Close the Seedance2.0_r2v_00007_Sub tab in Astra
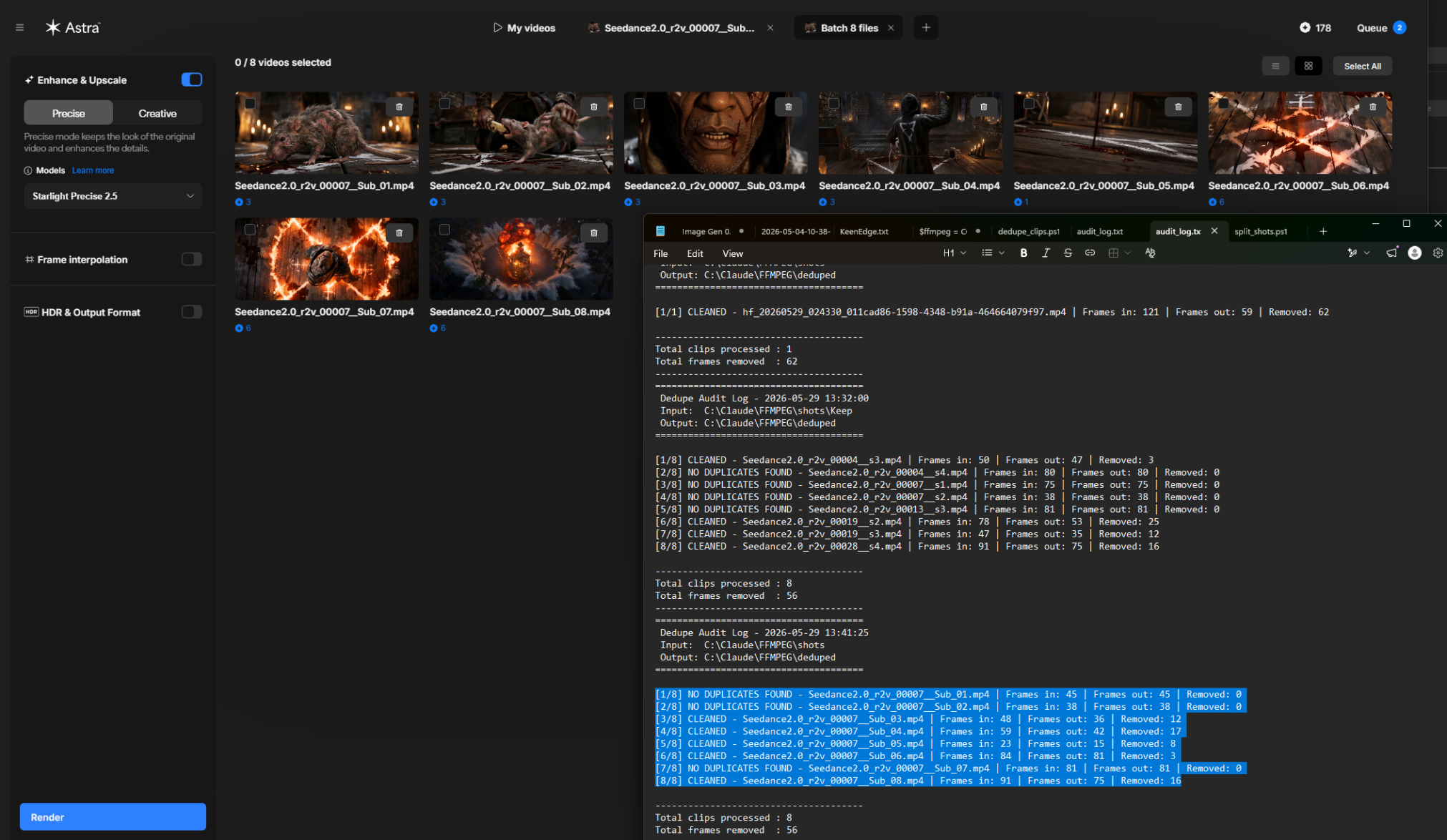This screenshot has height=840, width=1447. (x=770, y=28)
